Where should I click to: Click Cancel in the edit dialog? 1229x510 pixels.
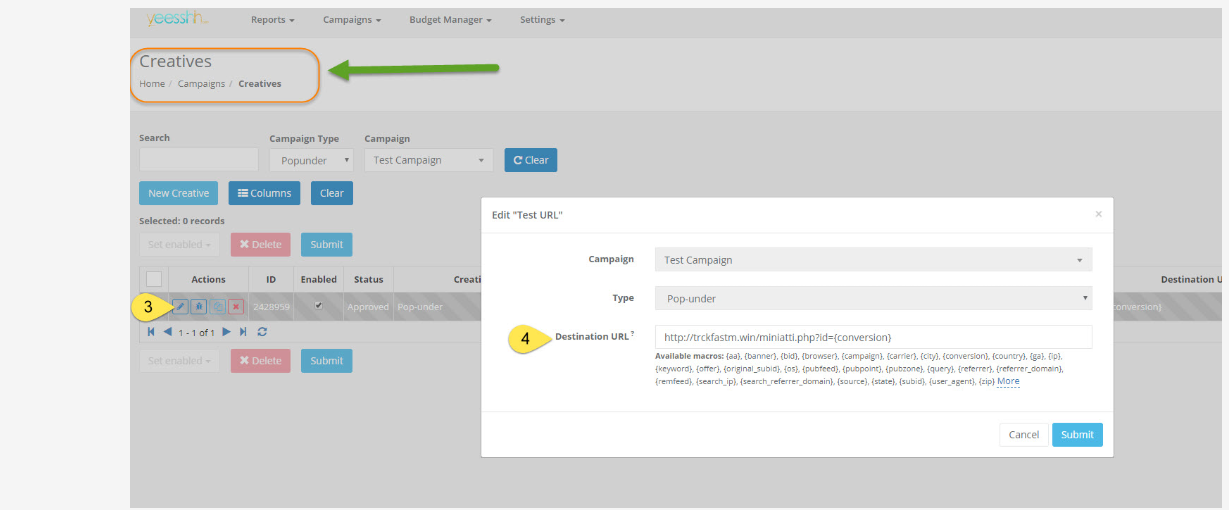(x=1023, y=435)
